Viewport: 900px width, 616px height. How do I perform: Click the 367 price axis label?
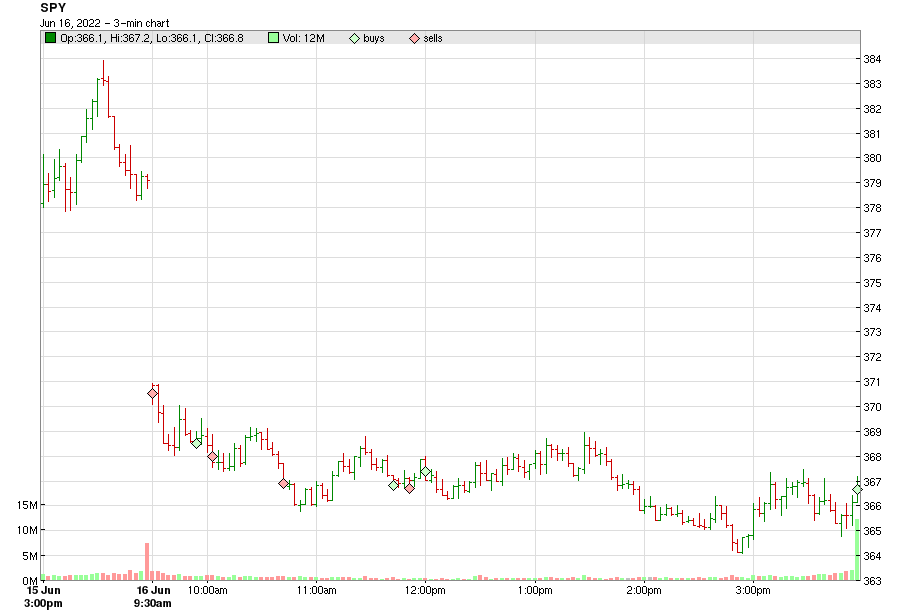872,482
